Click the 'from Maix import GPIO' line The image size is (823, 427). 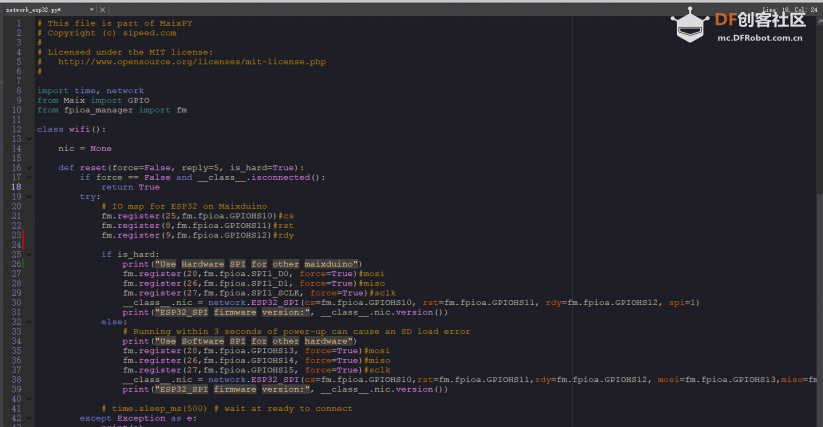tap(93, 100)
